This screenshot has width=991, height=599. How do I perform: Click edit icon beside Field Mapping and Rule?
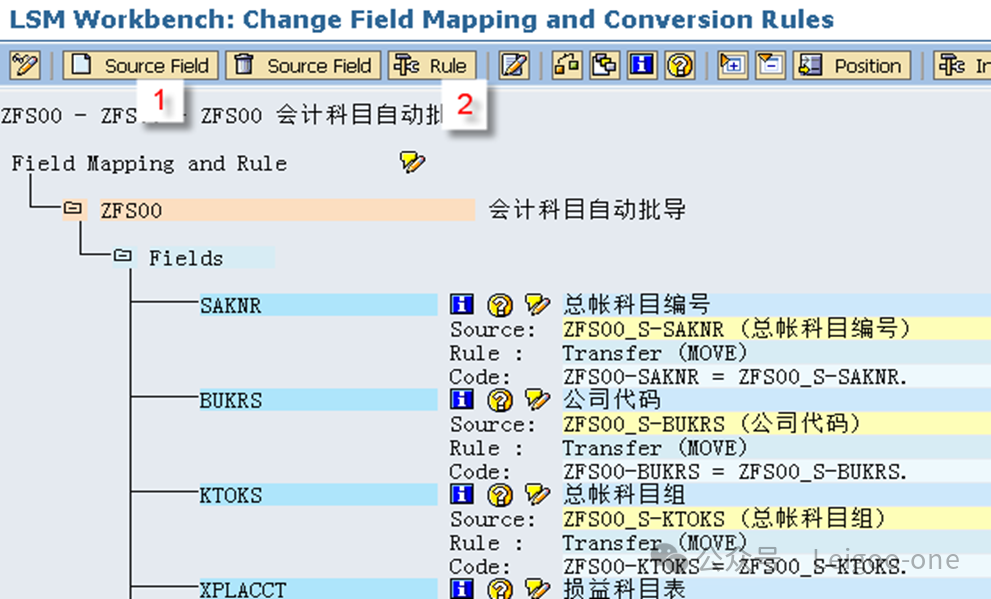[x=412, y=163]
